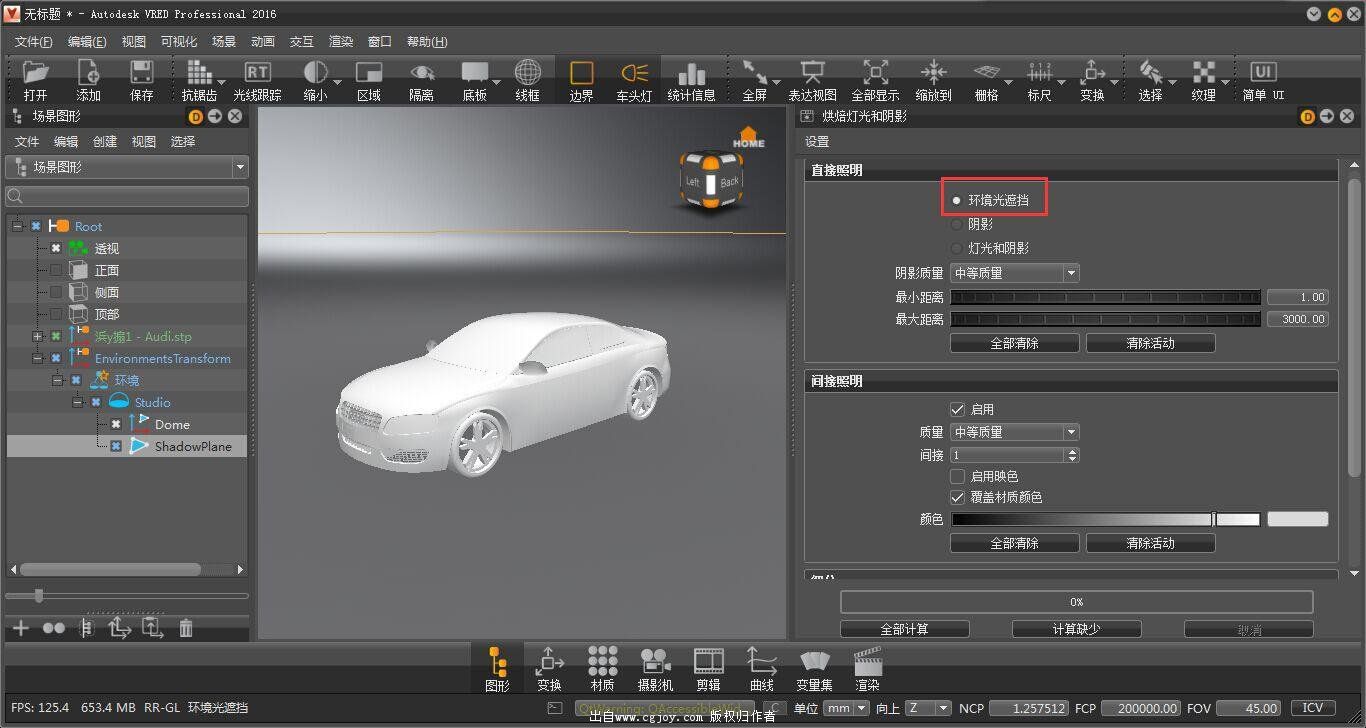Select 灯光和阴影 radio button

(956, 248)
